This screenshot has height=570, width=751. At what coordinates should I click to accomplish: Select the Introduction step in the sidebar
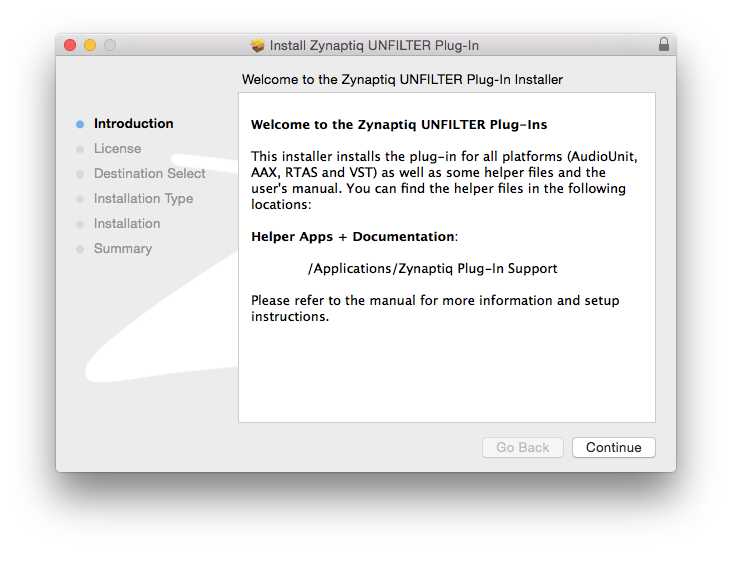pos(134,124)
